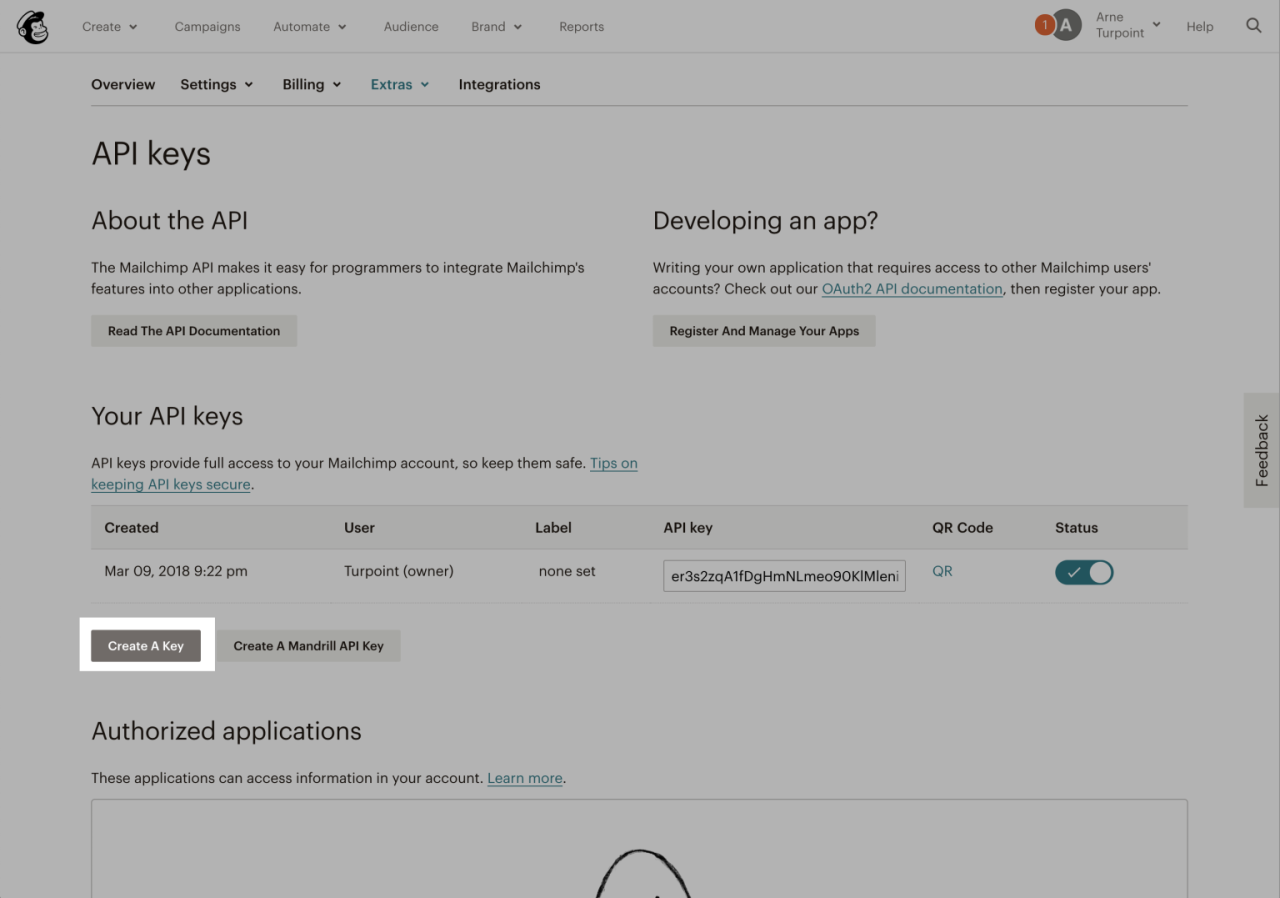1280x898 pixels.
Task: Open the Create dropdown menu
Action: [110, 27]
